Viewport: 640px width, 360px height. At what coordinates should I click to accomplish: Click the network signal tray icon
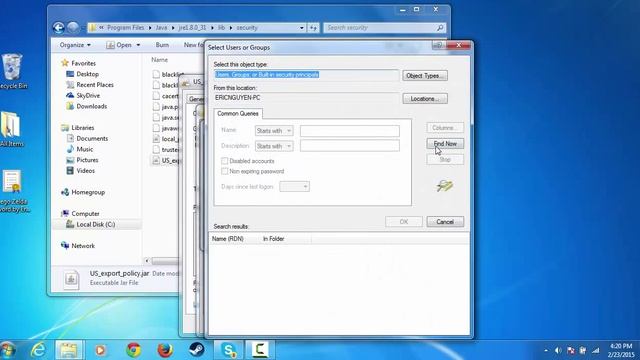(x=596, y=351)
